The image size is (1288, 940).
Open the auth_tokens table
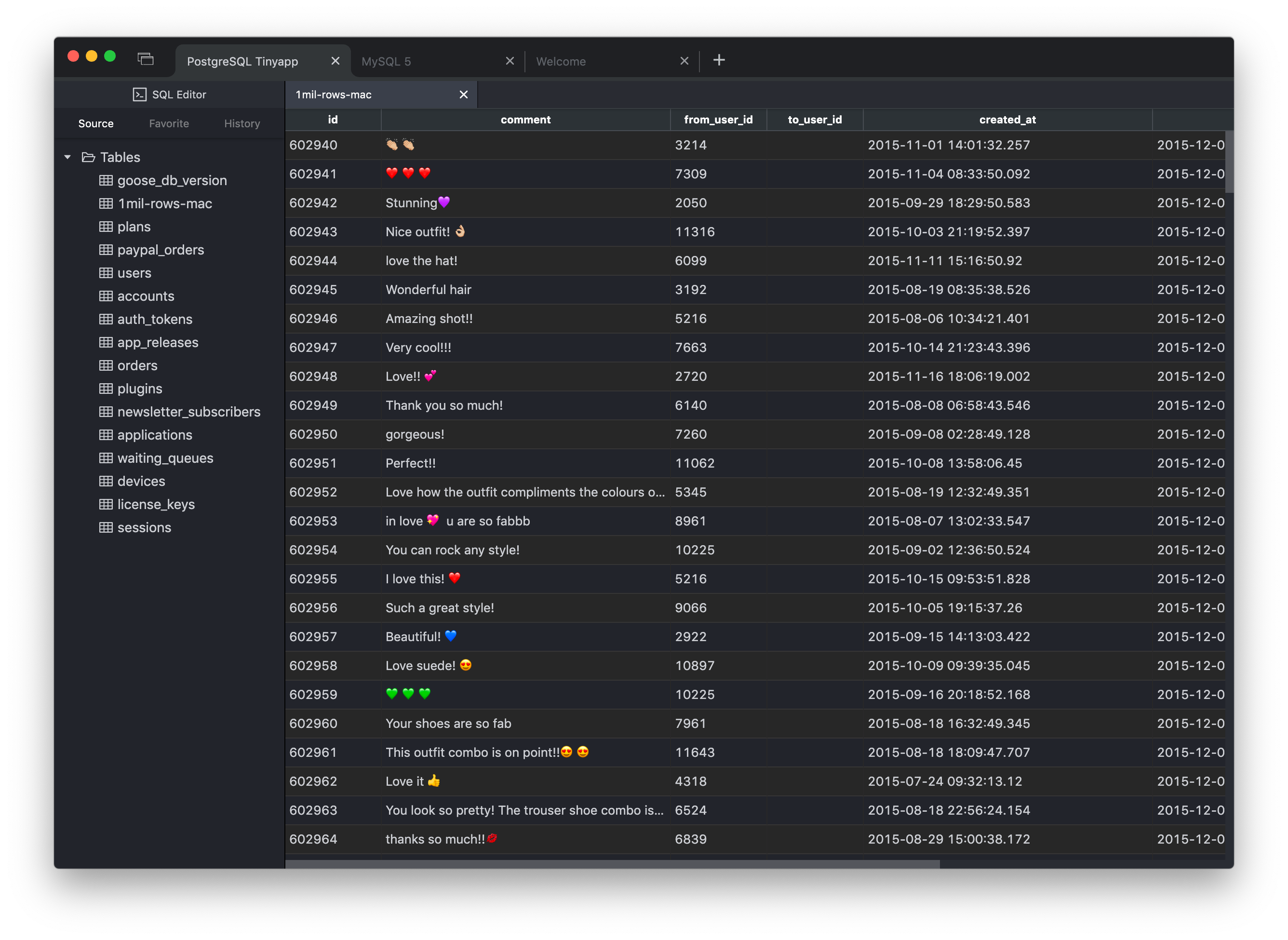tap(154, 319)
